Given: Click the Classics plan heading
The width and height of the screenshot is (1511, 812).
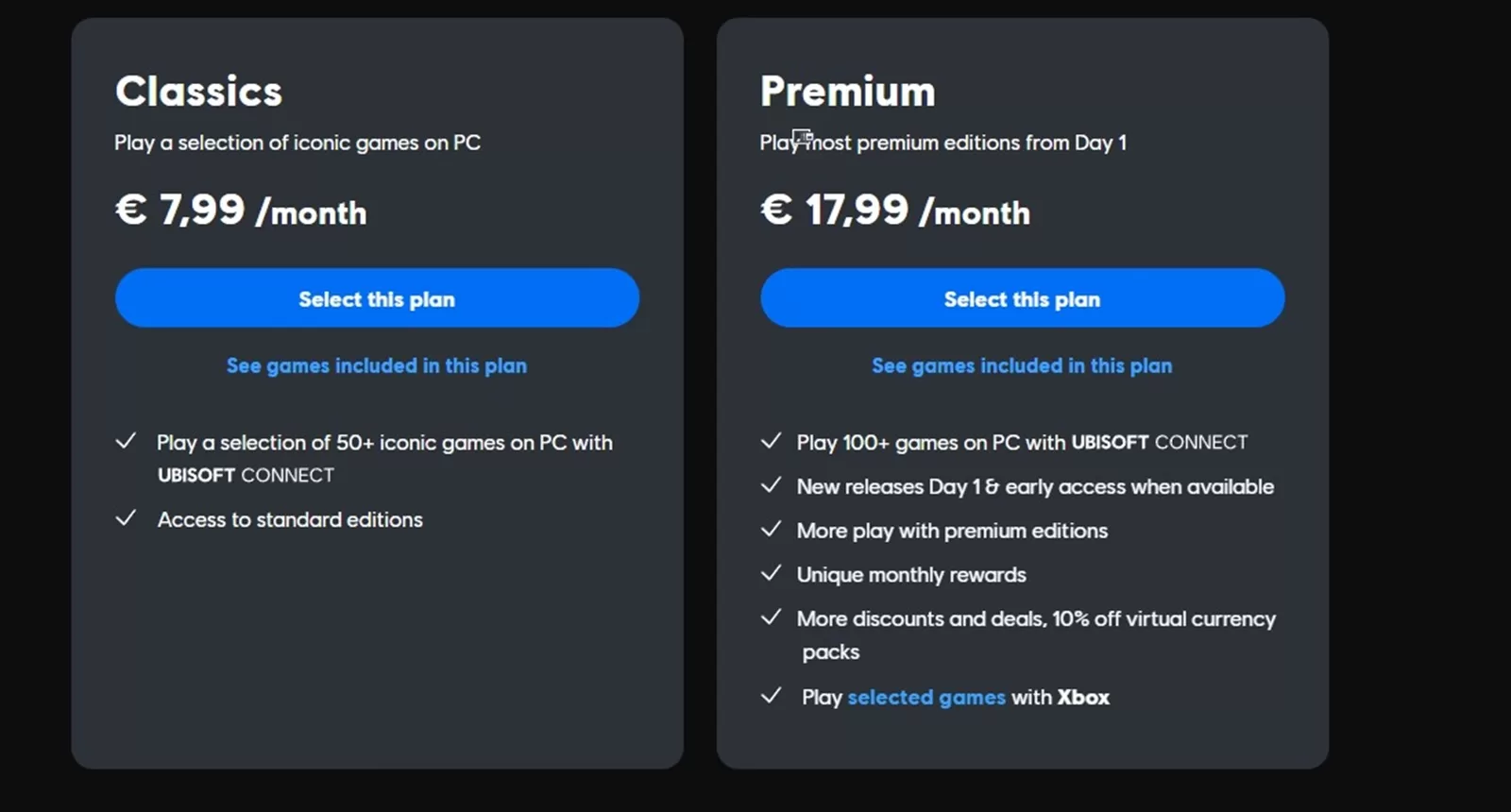Looking at the screenshot, I should 198,91.
